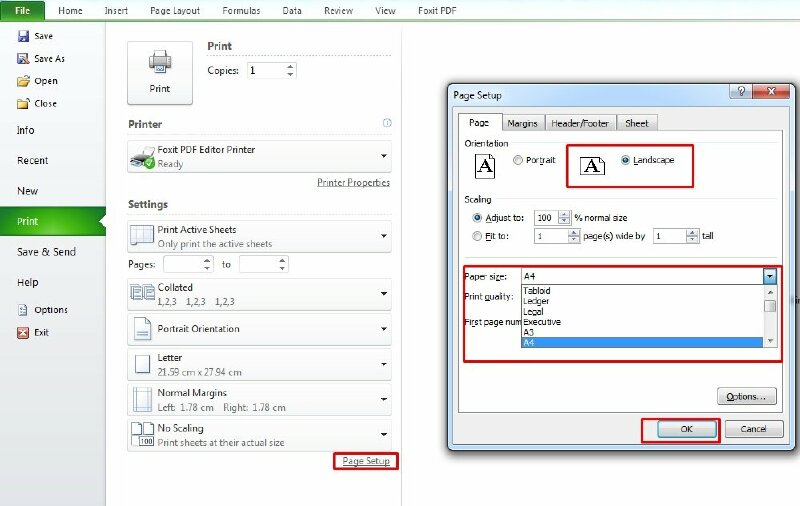Open the Printer Properties link
Screen dimensions: 800x506
click(353, 183)
